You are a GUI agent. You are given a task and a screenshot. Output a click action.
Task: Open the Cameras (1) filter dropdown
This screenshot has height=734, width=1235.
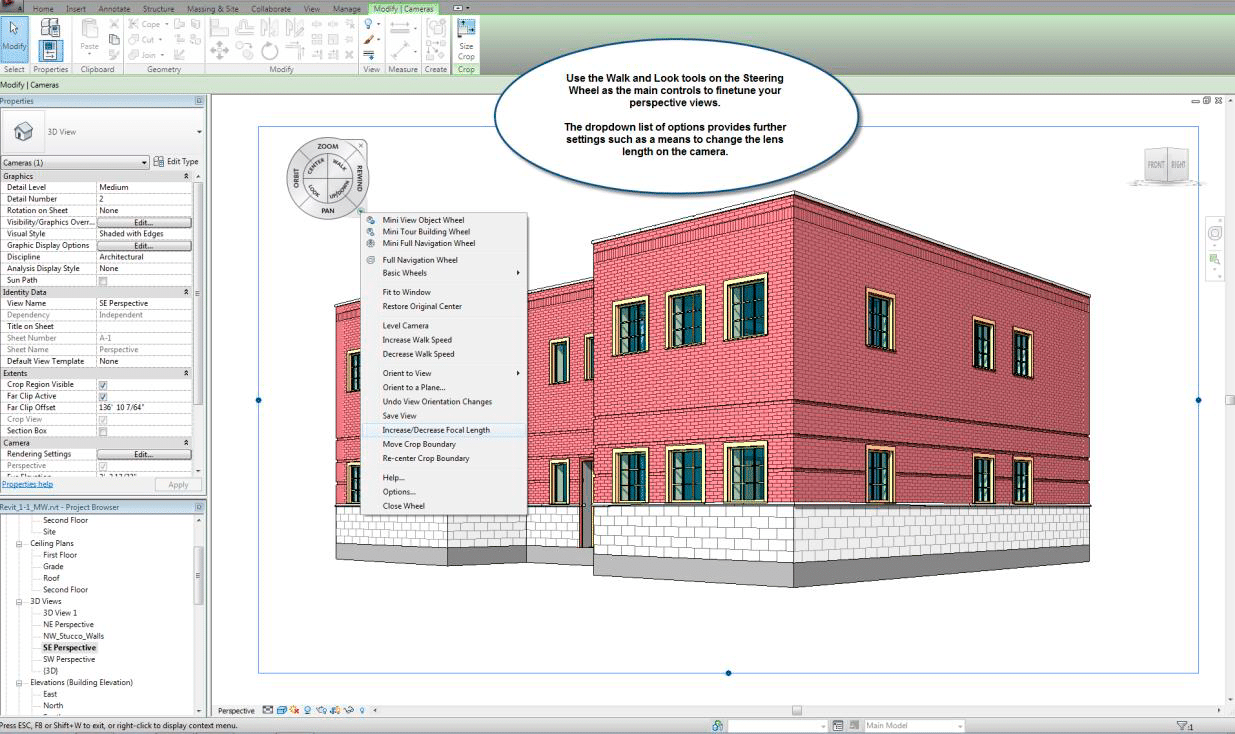[x=144, y=162]
